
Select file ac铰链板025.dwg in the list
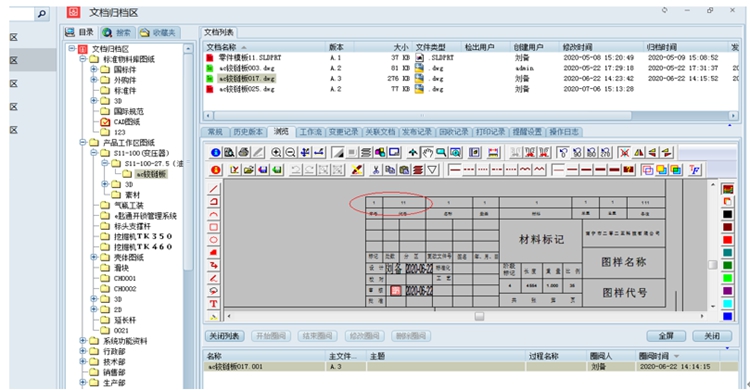[247, 89]
